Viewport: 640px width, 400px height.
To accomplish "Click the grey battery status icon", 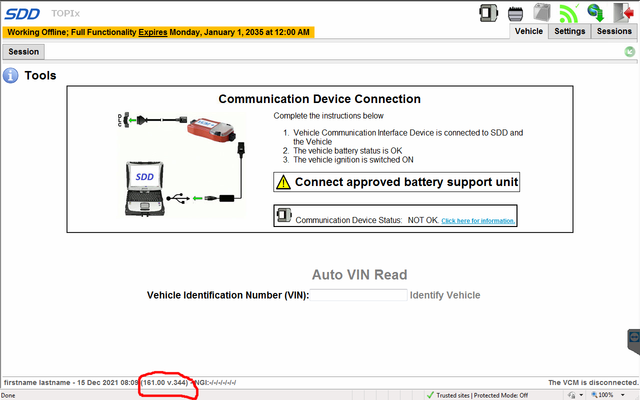I will coord(542,12).
